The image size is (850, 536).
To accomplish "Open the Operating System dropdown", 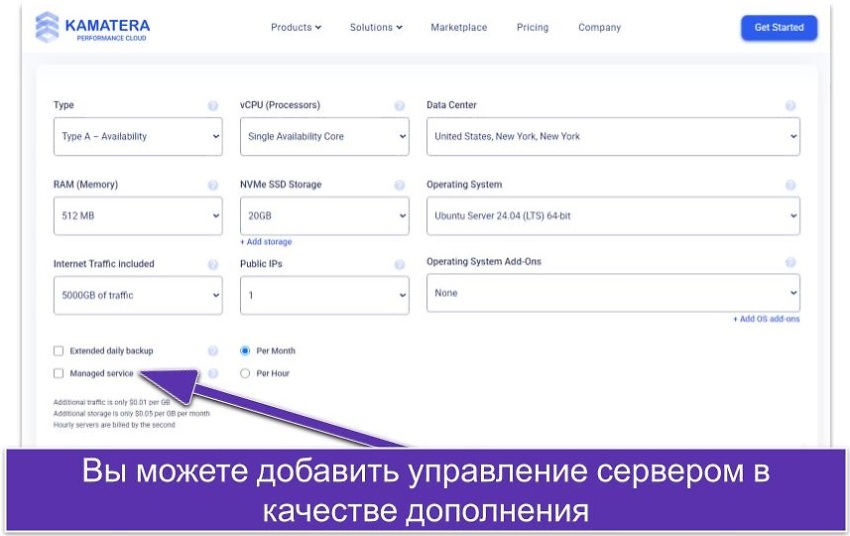I will (613, 216).
